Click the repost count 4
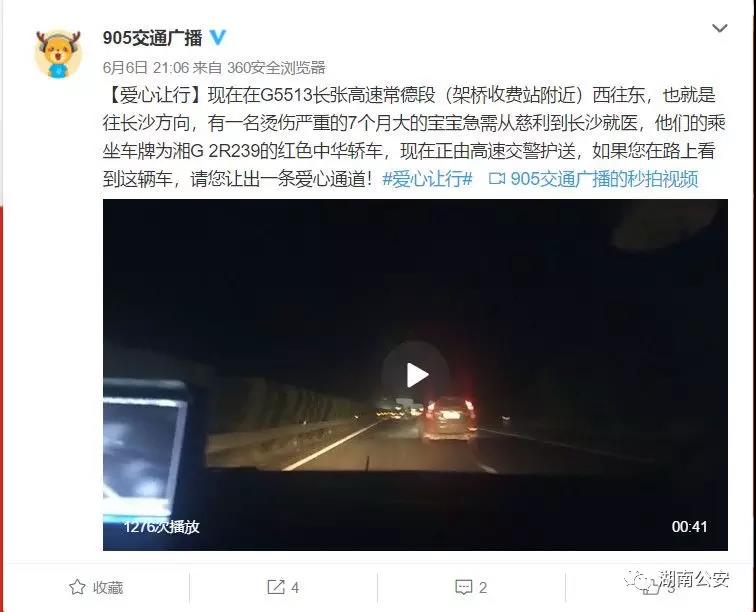This screenshot has width=756, height=612. 295,587
